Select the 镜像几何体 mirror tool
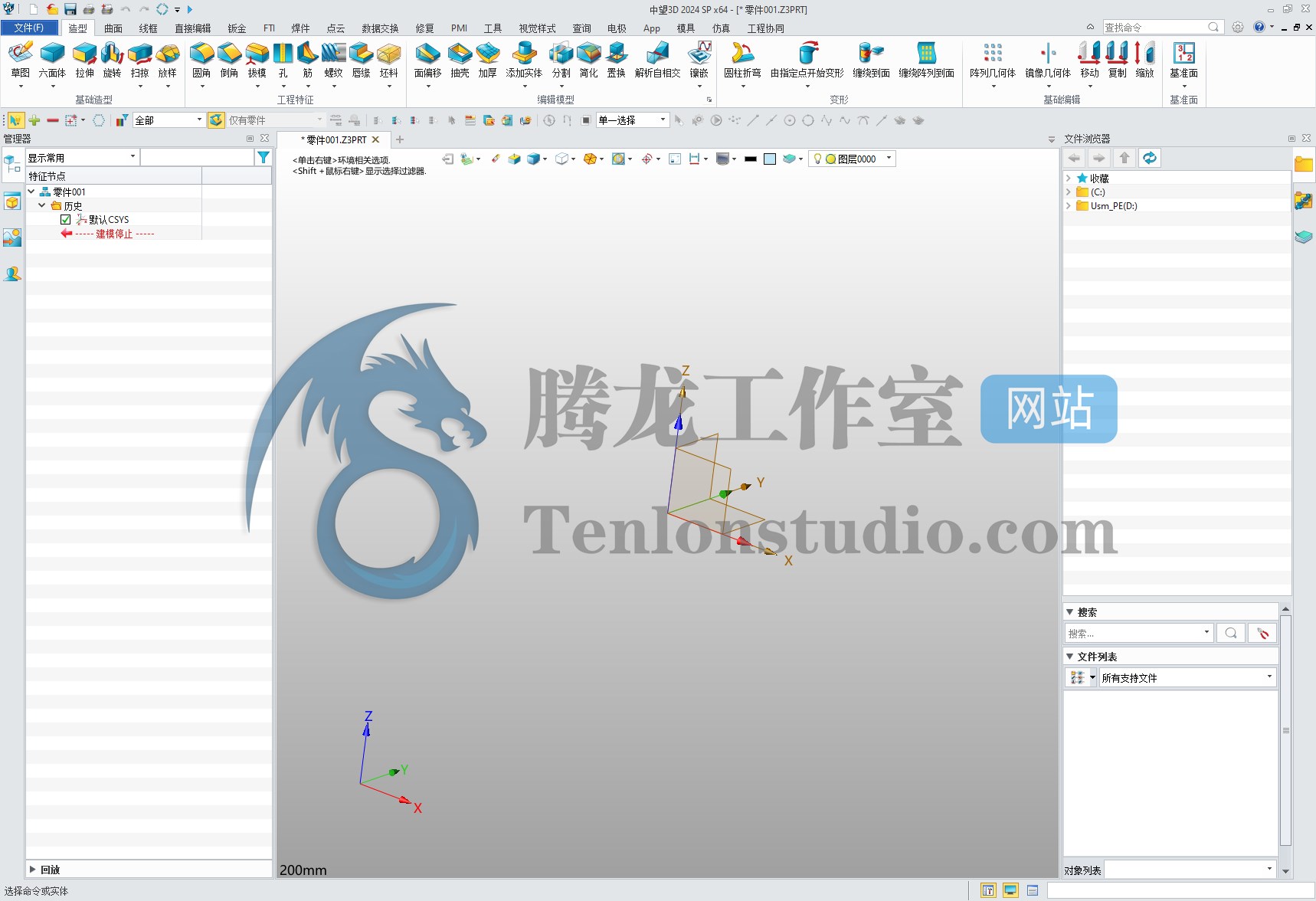 click(x=1048, y=60)
